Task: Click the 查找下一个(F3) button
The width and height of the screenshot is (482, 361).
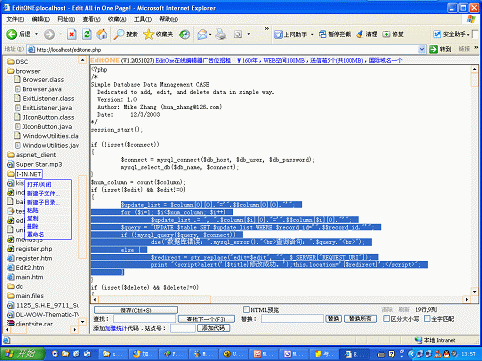Action: (206, 319)
